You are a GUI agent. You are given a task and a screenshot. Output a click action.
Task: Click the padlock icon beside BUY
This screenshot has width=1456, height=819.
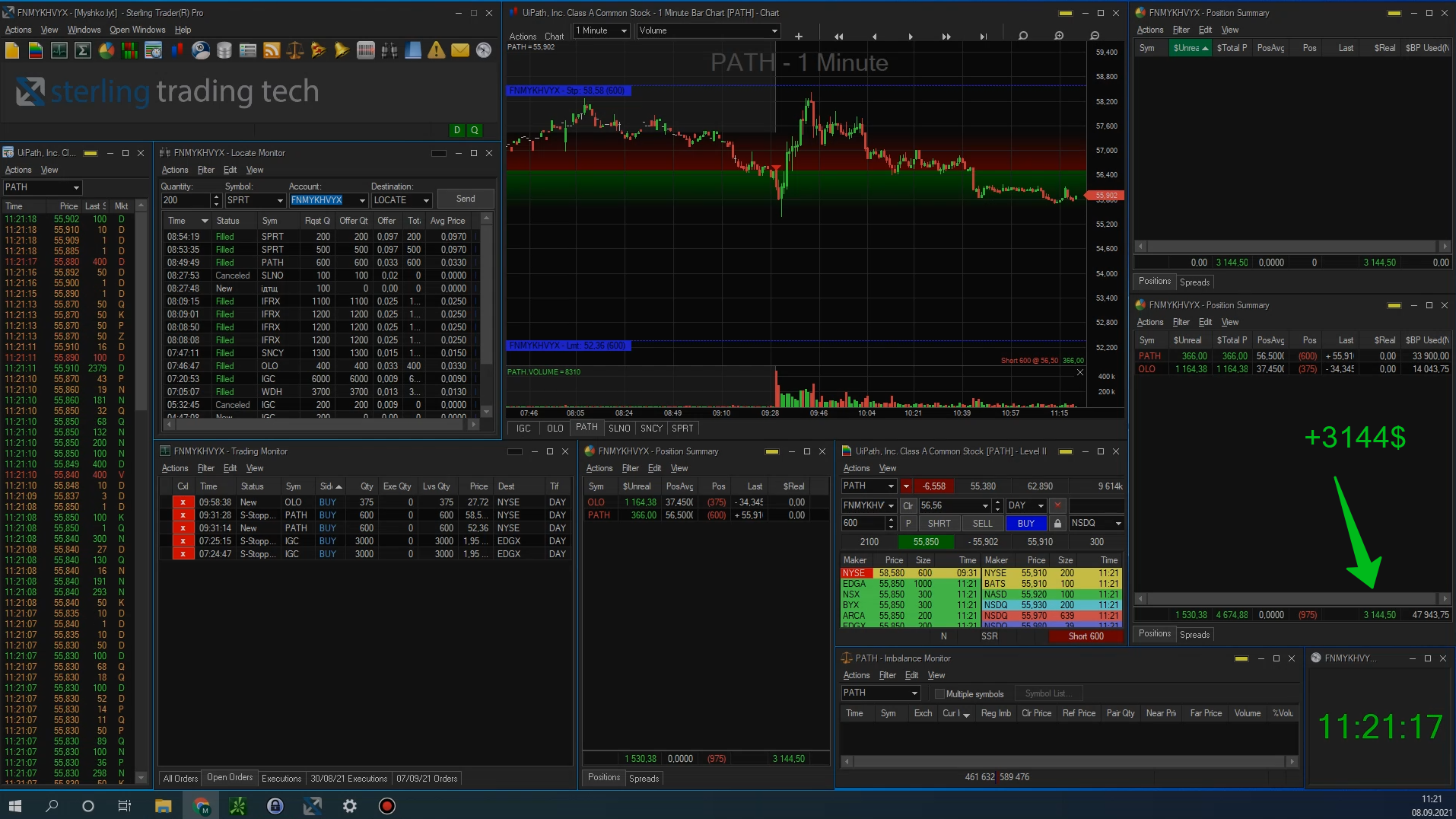[1057, 524]
